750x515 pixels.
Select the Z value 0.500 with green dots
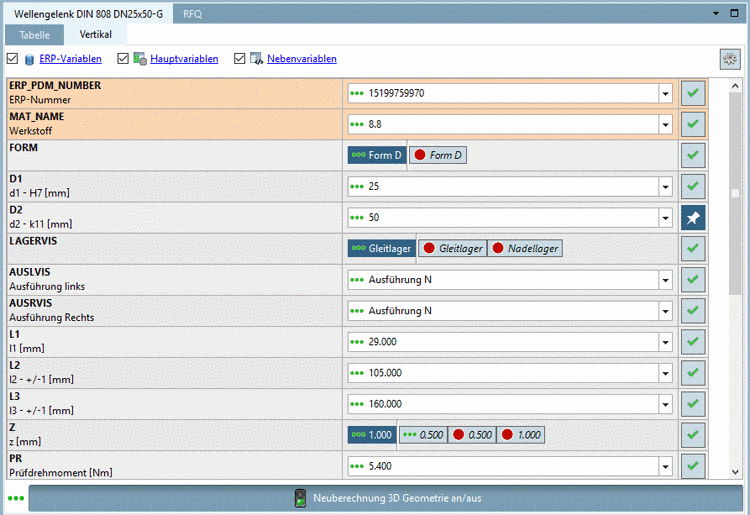(423, 435)
